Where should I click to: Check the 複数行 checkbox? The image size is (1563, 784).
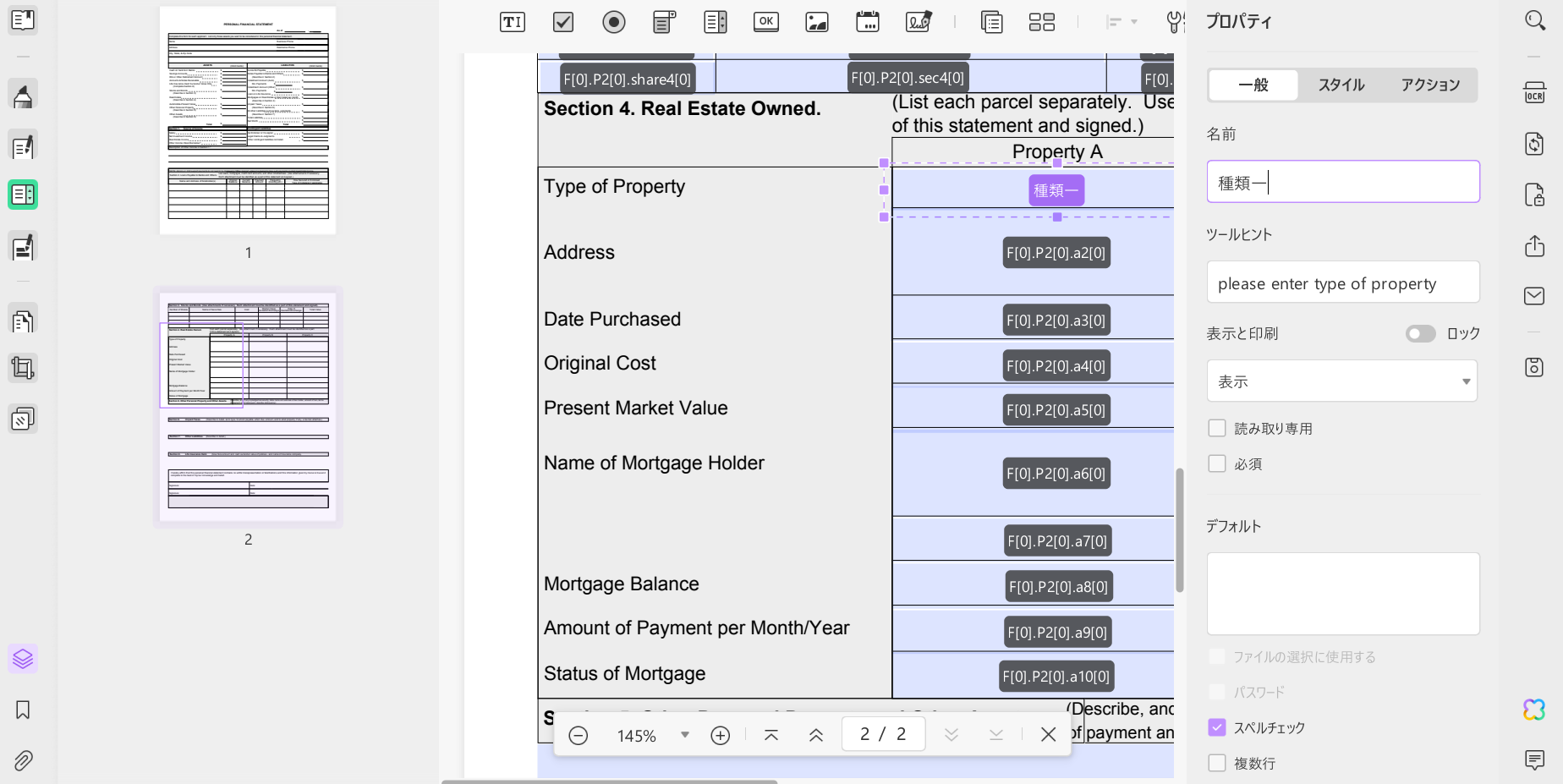coord(1217,763)
